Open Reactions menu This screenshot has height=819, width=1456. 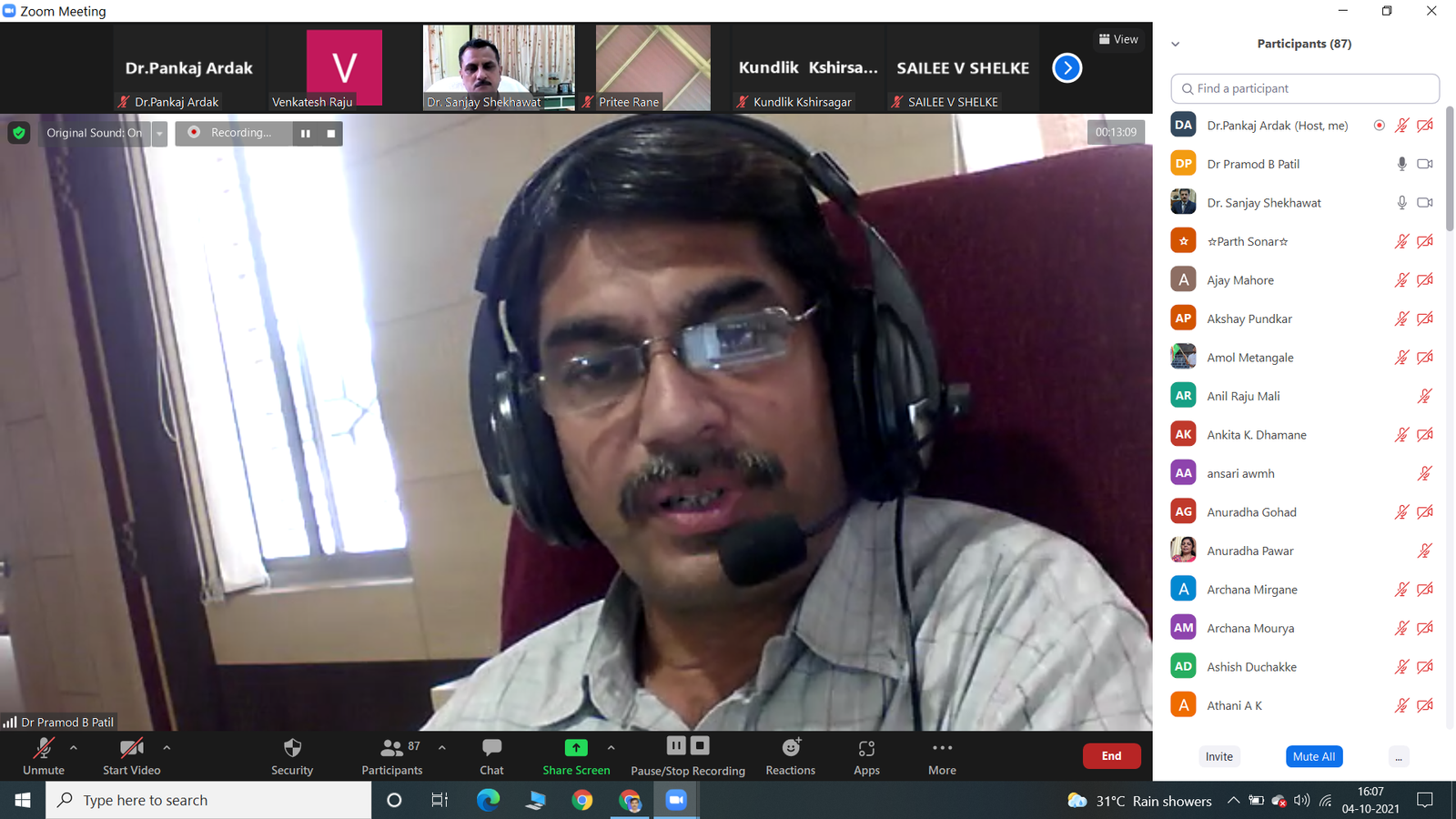(791, 756)
